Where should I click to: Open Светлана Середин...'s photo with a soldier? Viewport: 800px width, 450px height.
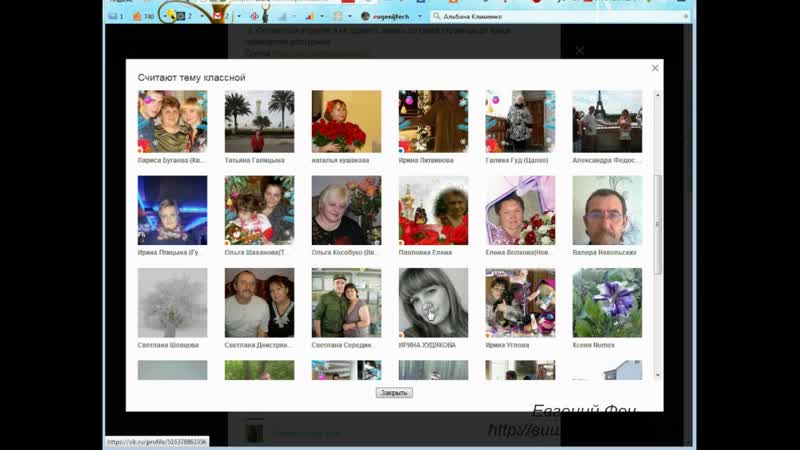click(346, 303)
